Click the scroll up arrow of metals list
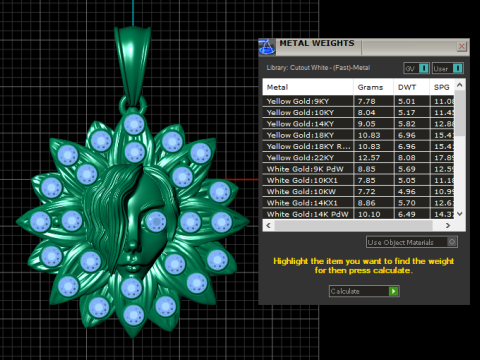This screenshot has height=360, width=480. (x=460, y=85)
